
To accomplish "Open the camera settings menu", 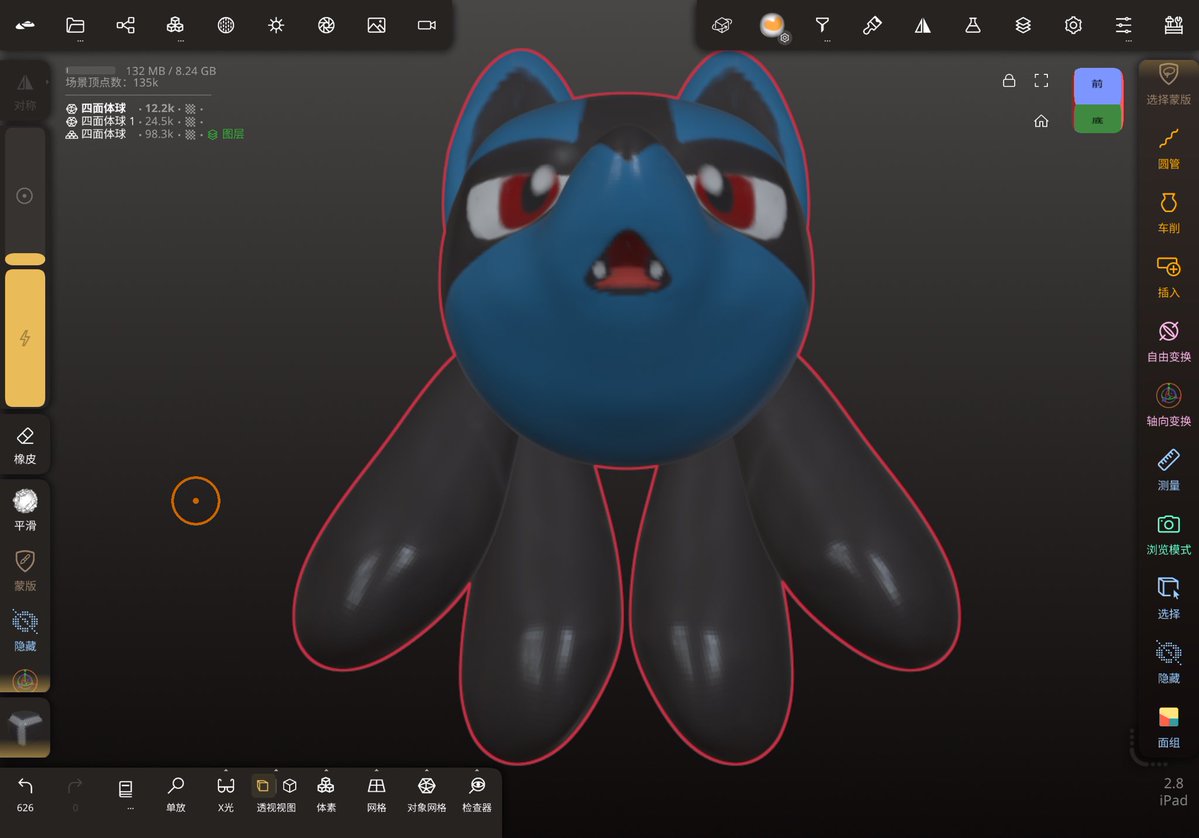I will pyautogui.click(x=427, y=25).
